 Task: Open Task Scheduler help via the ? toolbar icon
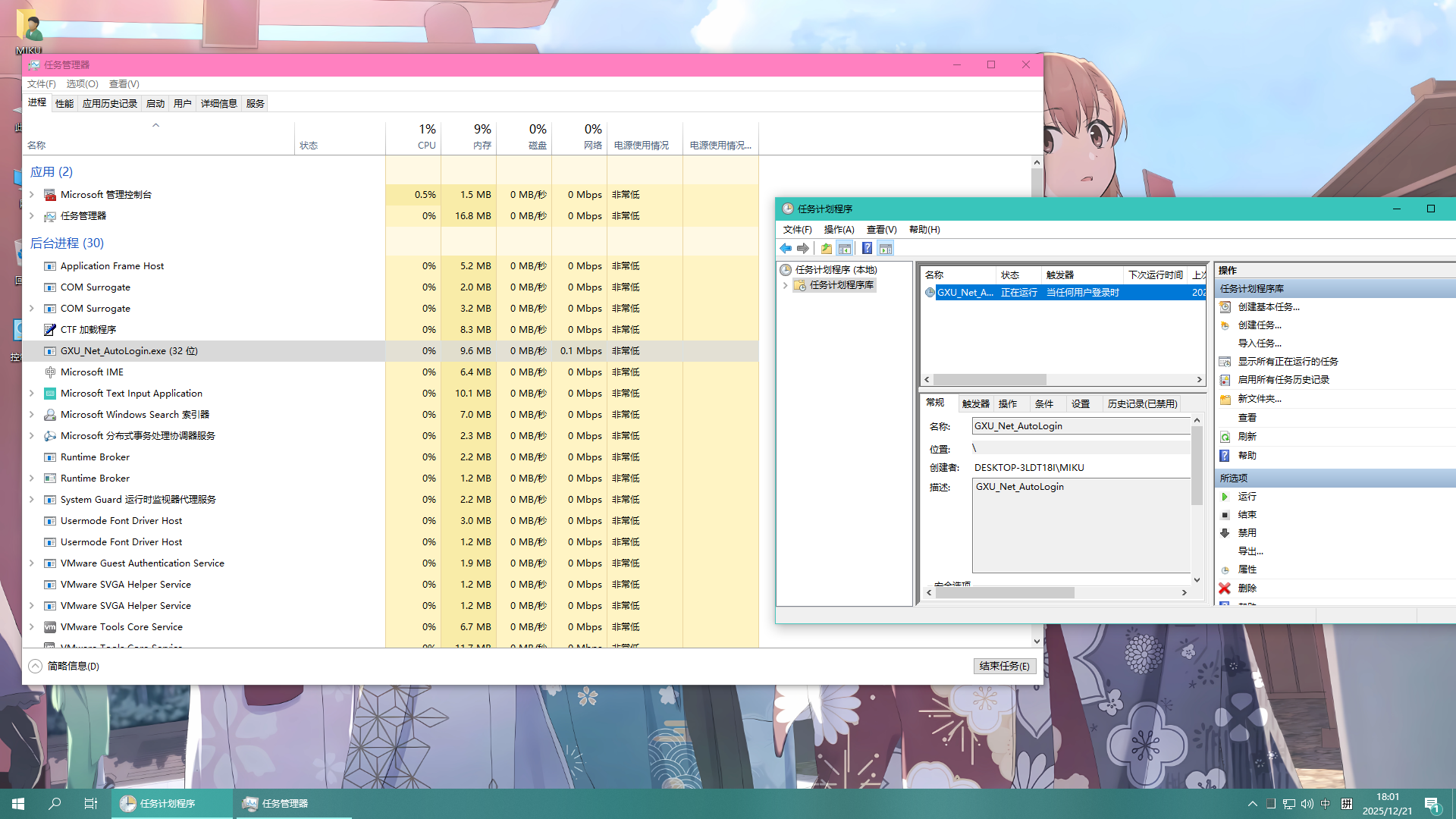pyautogui.click(x=867, y=248)
